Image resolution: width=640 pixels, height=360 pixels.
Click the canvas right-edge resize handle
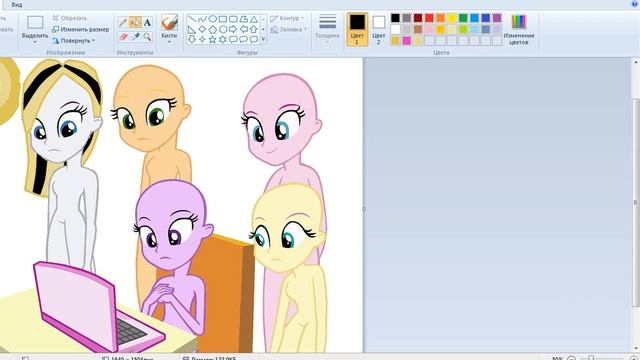pyautogui.click(x=364, y=209)
